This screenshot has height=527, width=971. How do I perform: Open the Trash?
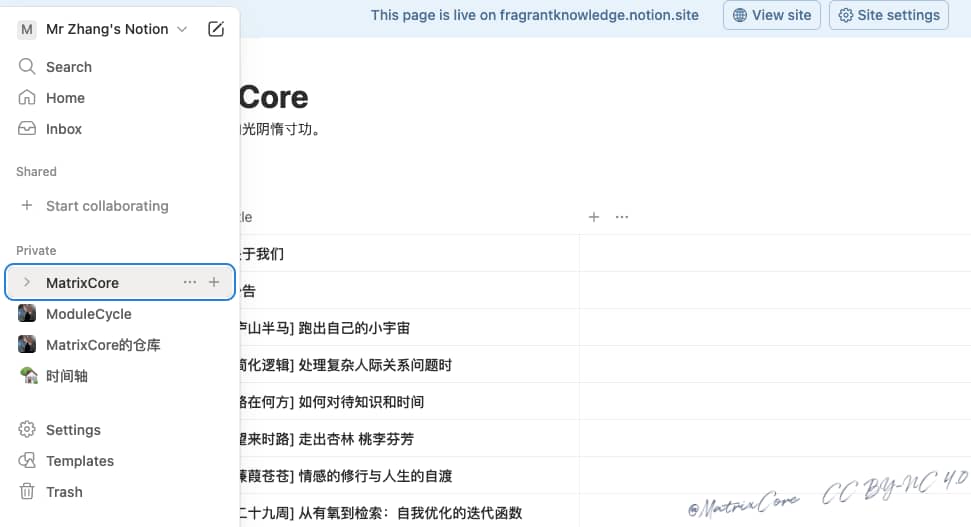point(64,492)
